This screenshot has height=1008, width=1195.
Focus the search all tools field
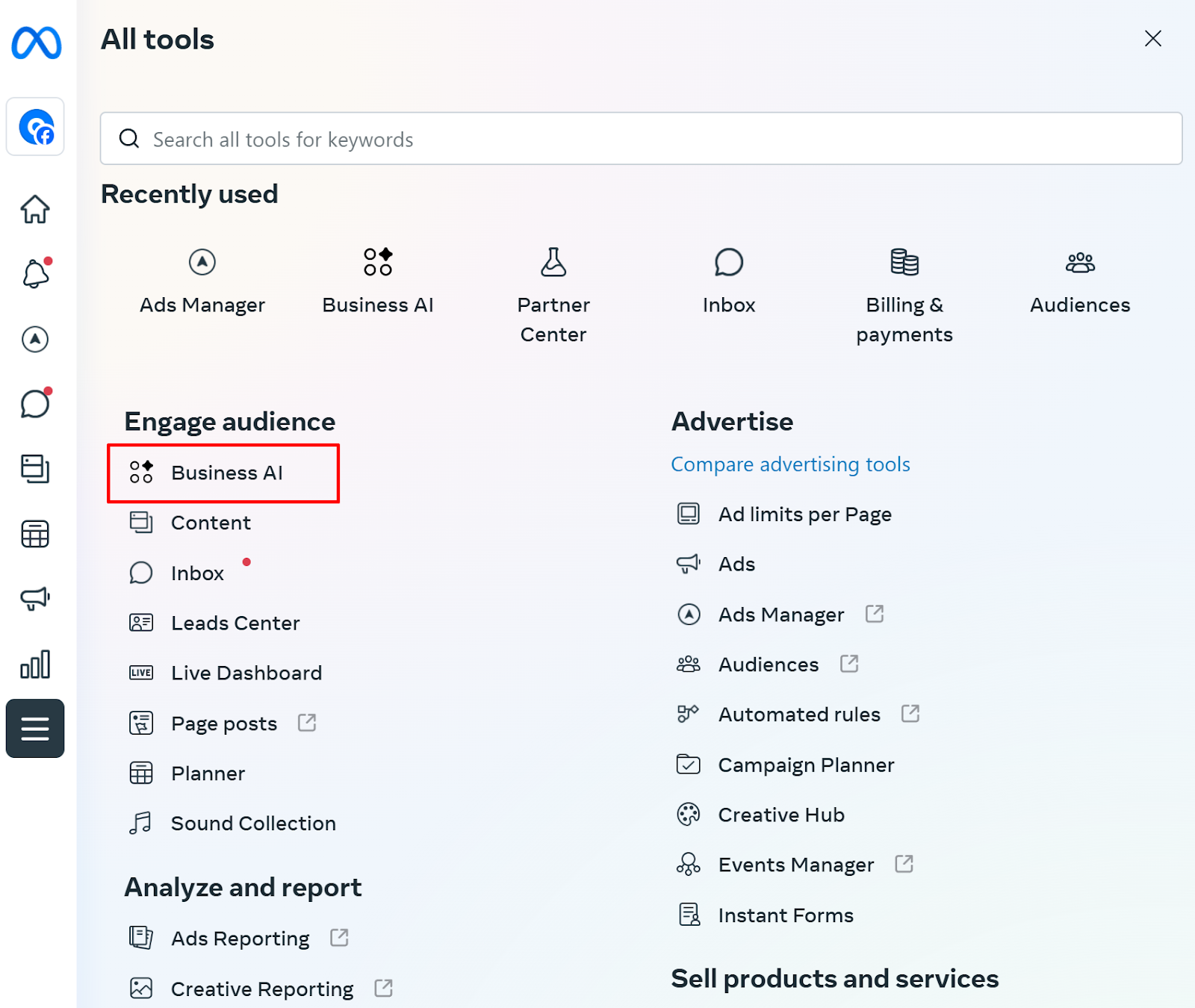641,139
